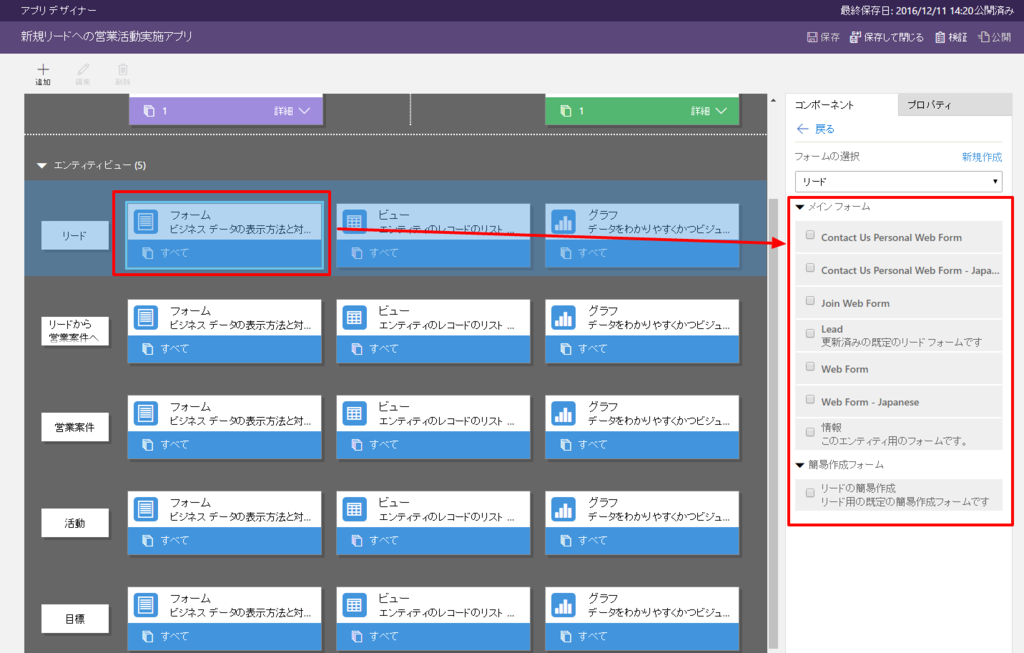The image size is (1024, 653).
Task: Click app name 新規リードへの営業活動実施アプリ
Action: (x=106, y=37)
